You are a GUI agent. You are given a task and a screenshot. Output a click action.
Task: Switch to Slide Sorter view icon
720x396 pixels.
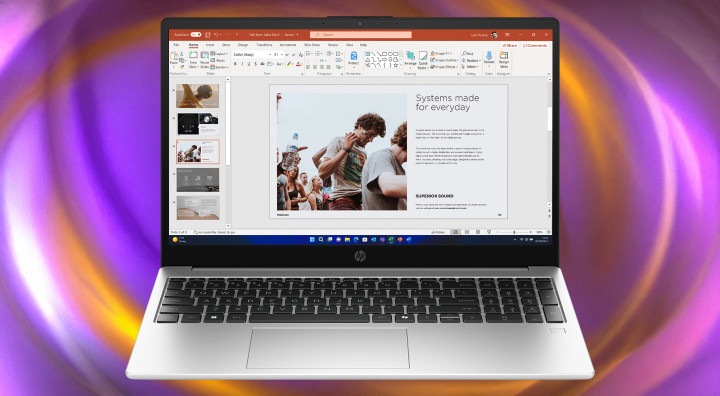click(x=467, y=232)
